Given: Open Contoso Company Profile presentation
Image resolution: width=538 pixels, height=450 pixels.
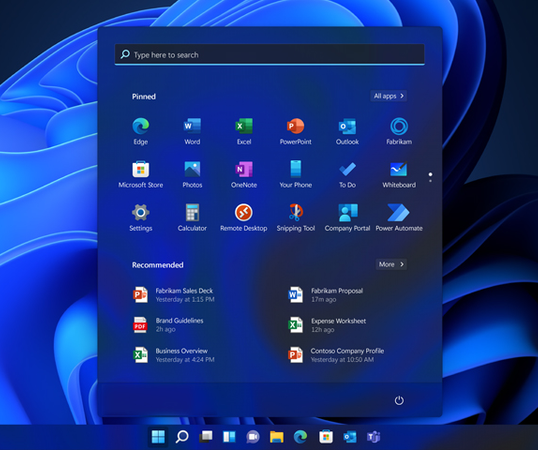Looking at the screenshot, I should pos(336,355).
